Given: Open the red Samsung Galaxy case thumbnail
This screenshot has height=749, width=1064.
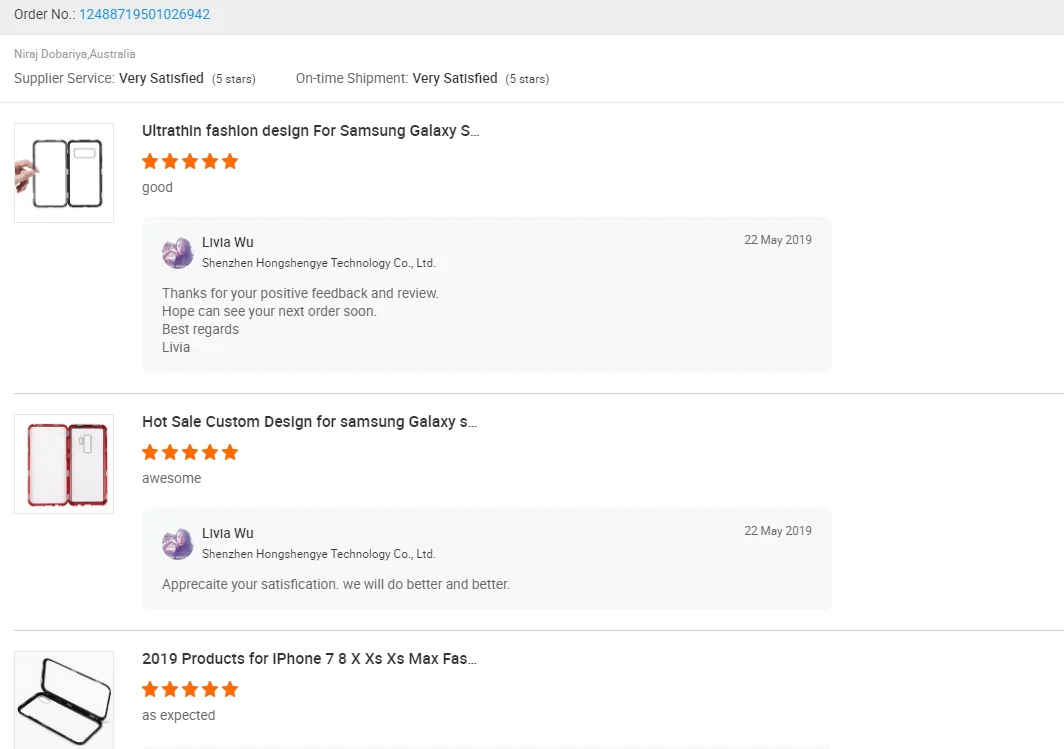Looking at the screenshot, I should 64,464.
